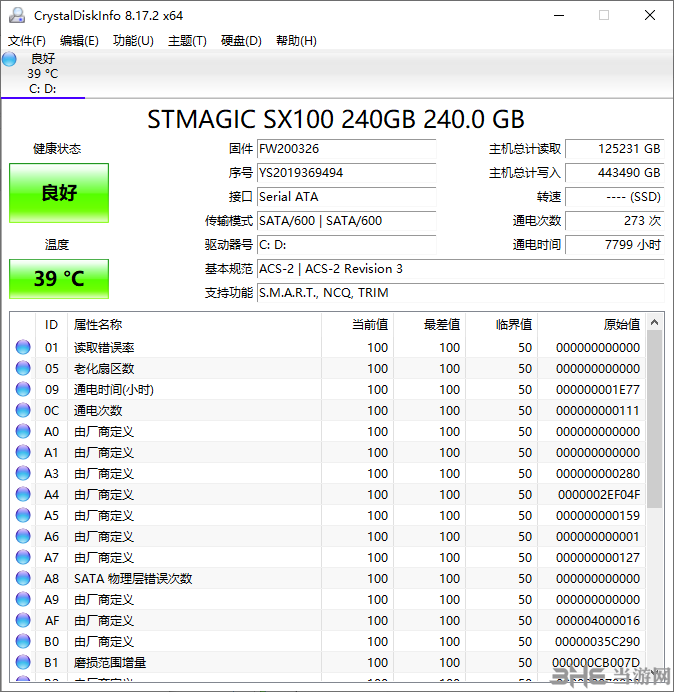Click the 主机总计读取 value 125231 GB
Viewport: 674px width, 692px height.
614,149
